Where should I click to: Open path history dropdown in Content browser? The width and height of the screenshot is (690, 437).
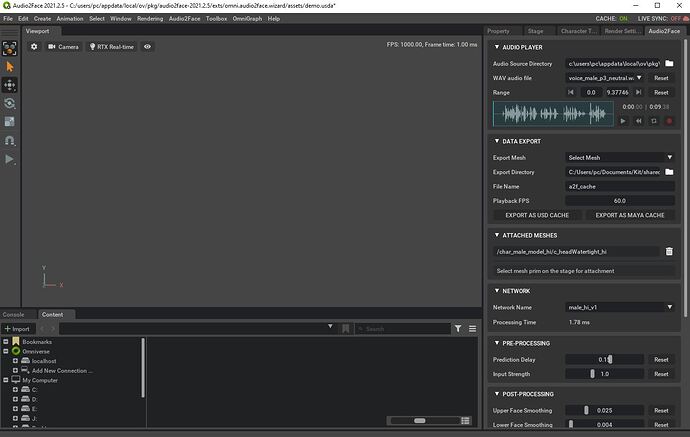330,326
